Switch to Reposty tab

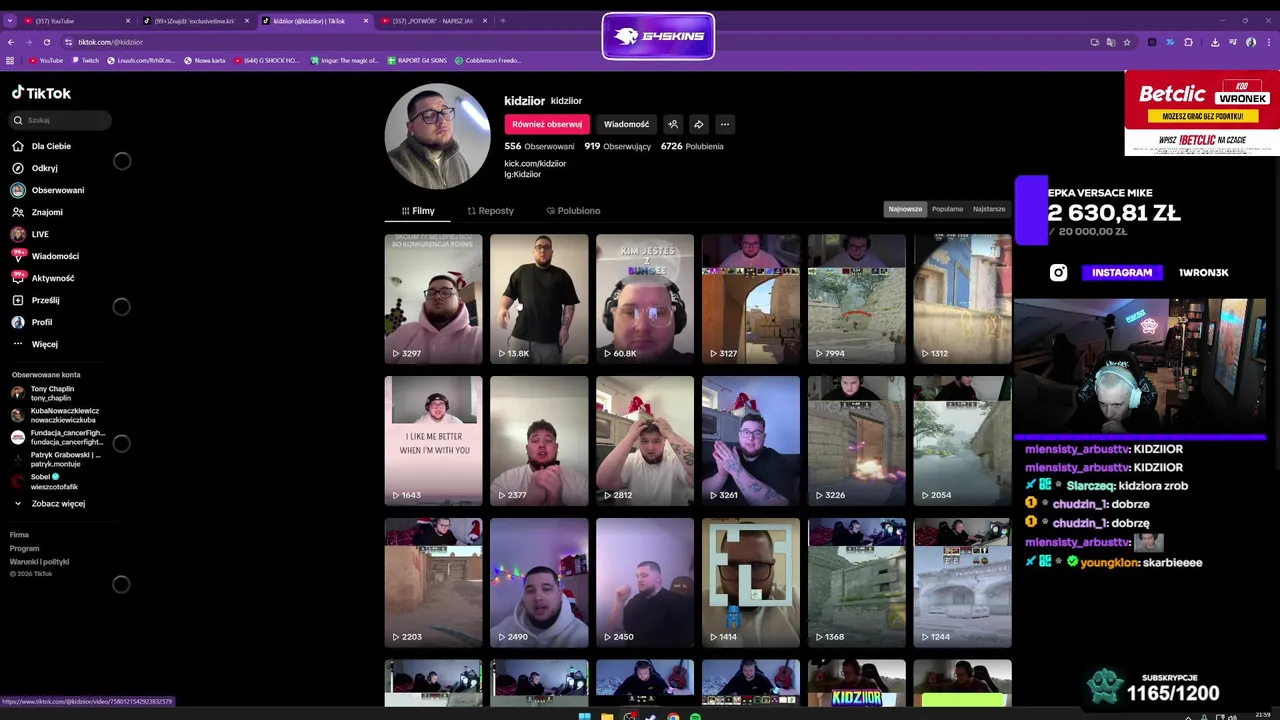coord(490,211)
